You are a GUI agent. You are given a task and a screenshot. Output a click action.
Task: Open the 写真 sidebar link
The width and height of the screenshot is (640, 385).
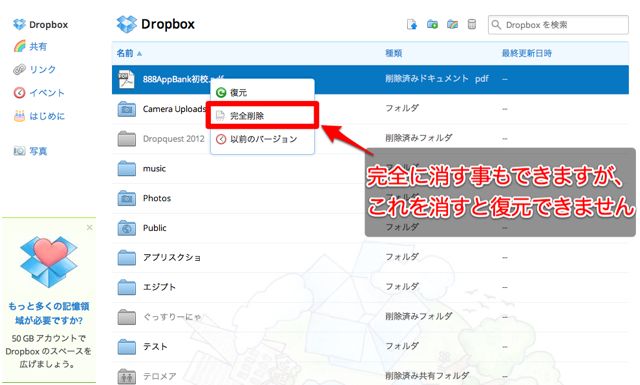(x=38, y=151)
